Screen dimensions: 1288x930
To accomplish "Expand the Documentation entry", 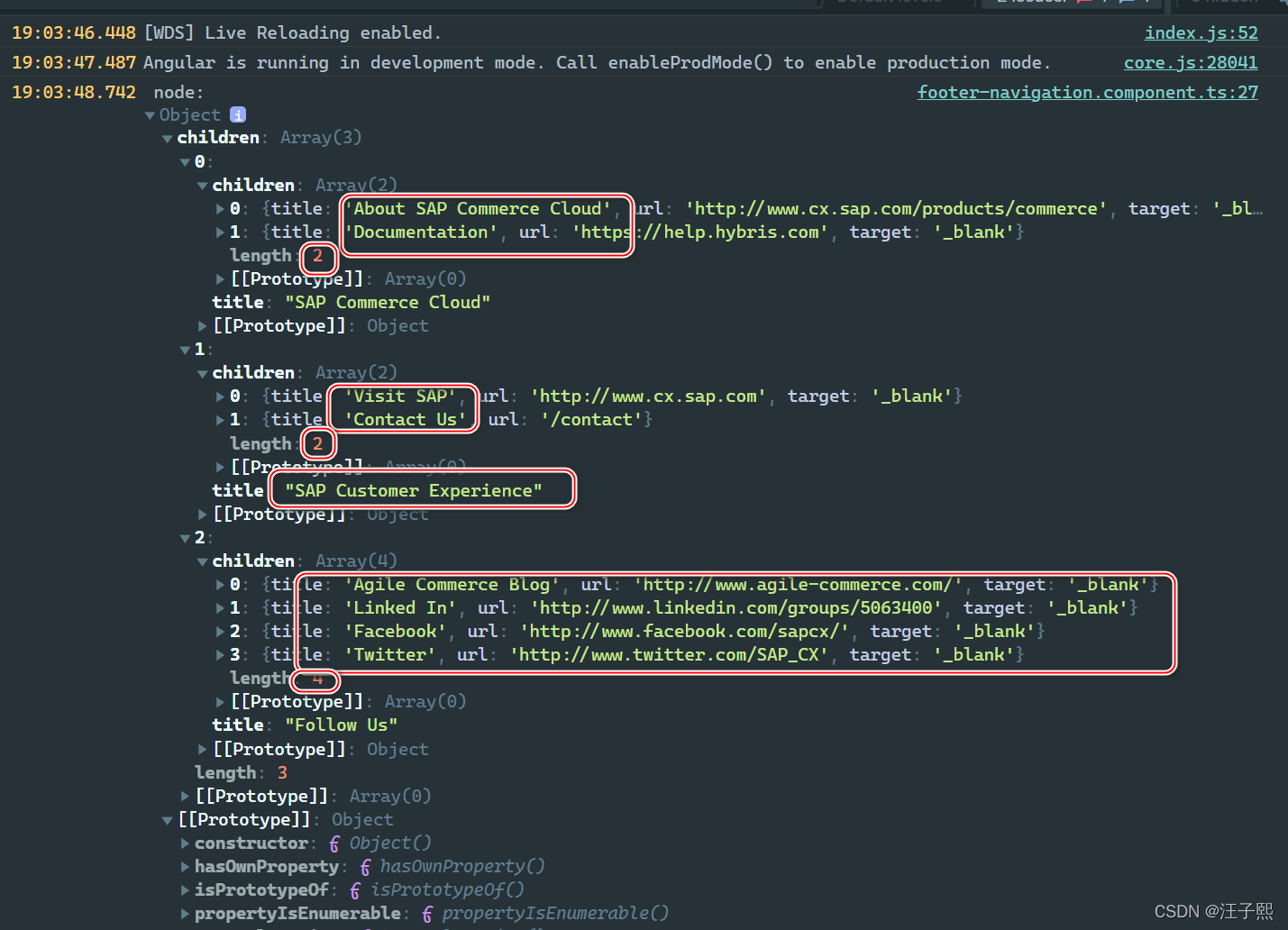I will click(x=220, y=232).
